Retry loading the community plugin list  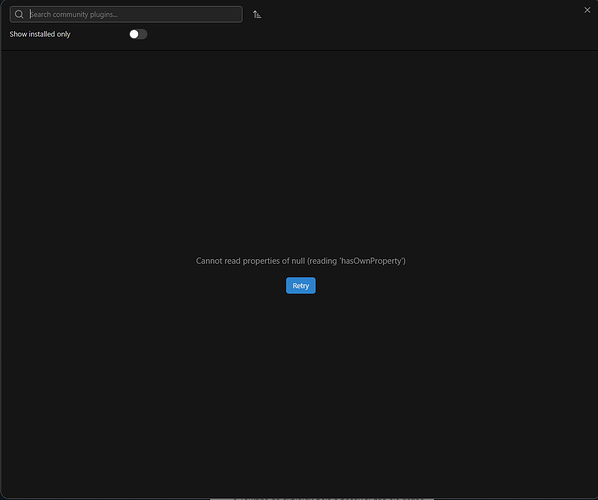click(x=301, y=286)
